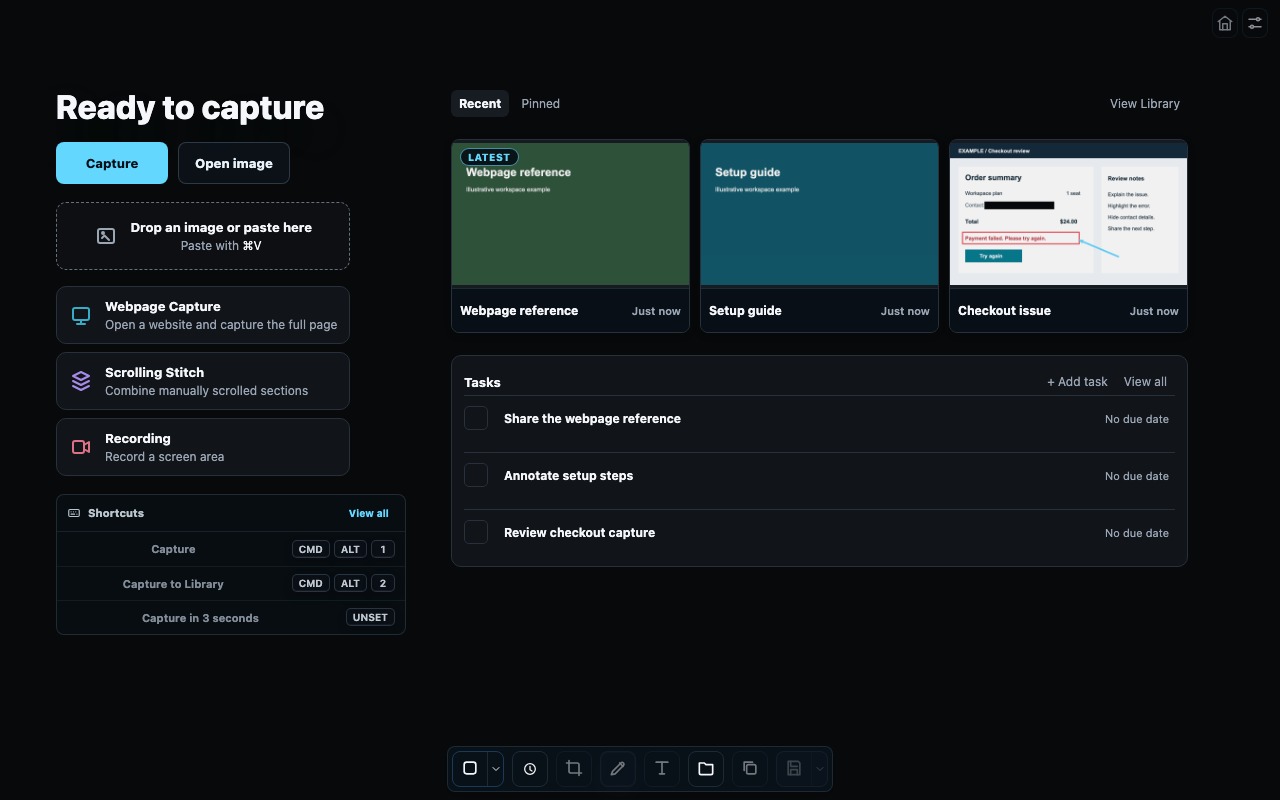
Task: Click No due date for Annotate setup steps
Action: point(1137,476)
